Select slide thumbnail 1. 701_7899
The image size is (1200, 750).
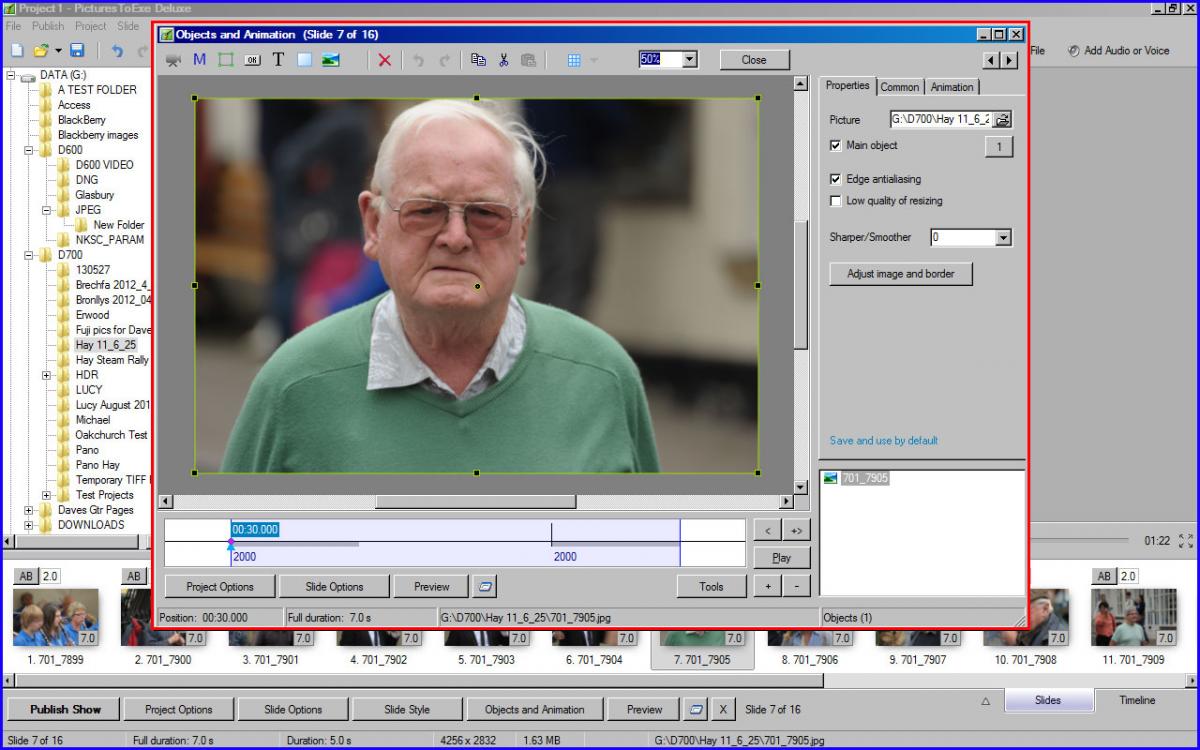coord(56,617)
